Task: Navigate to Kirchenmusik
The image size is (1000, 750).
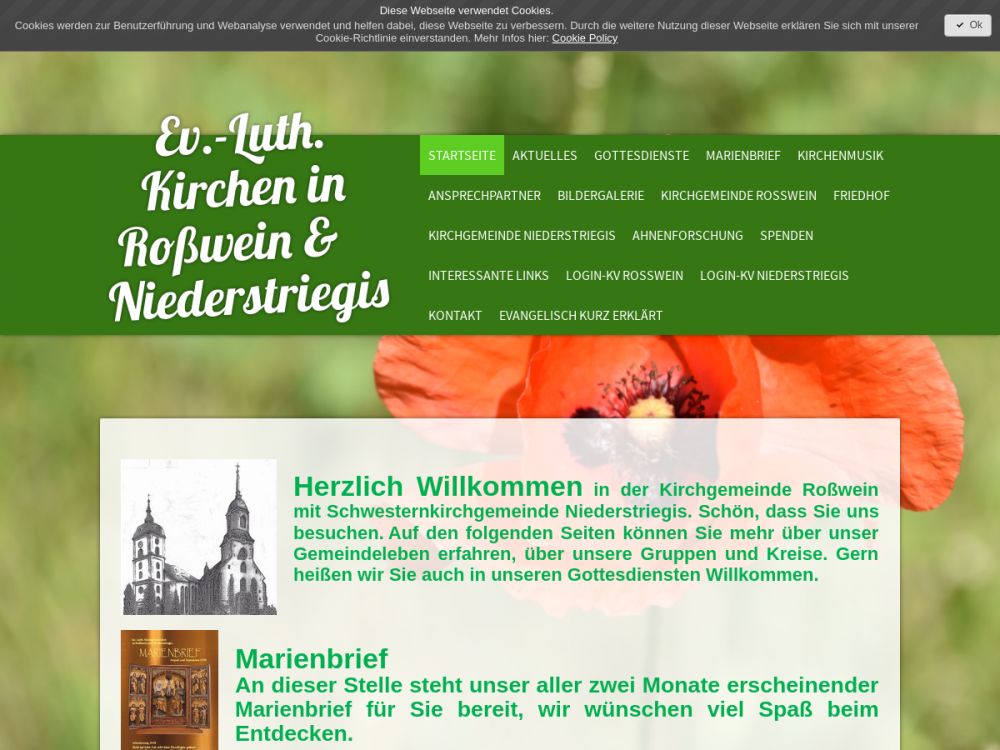Action: 840,155
